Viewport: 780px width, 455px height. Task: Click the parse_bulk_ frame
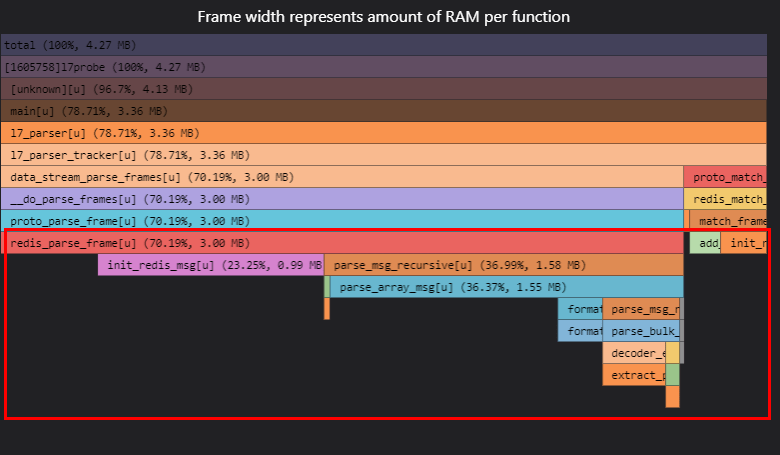pos(643,331)
